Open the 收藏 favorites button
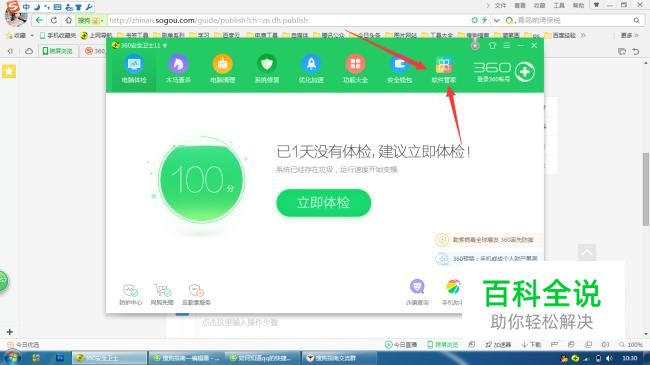 pos(16,36)
